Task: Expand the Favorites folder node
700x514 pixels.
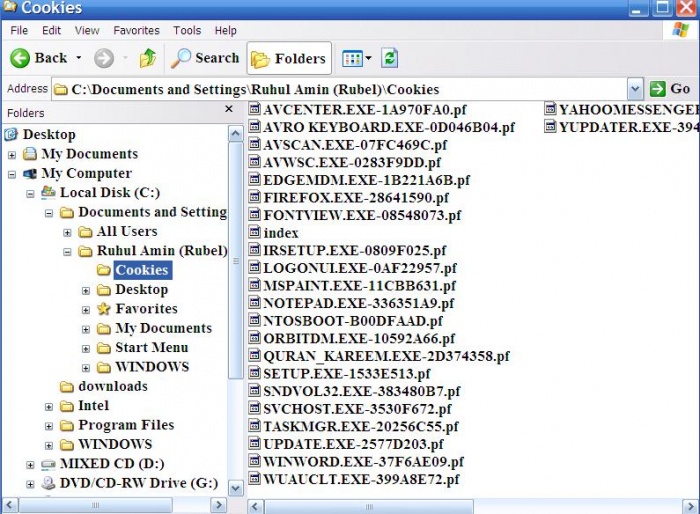Action: [x=86, y=310]
